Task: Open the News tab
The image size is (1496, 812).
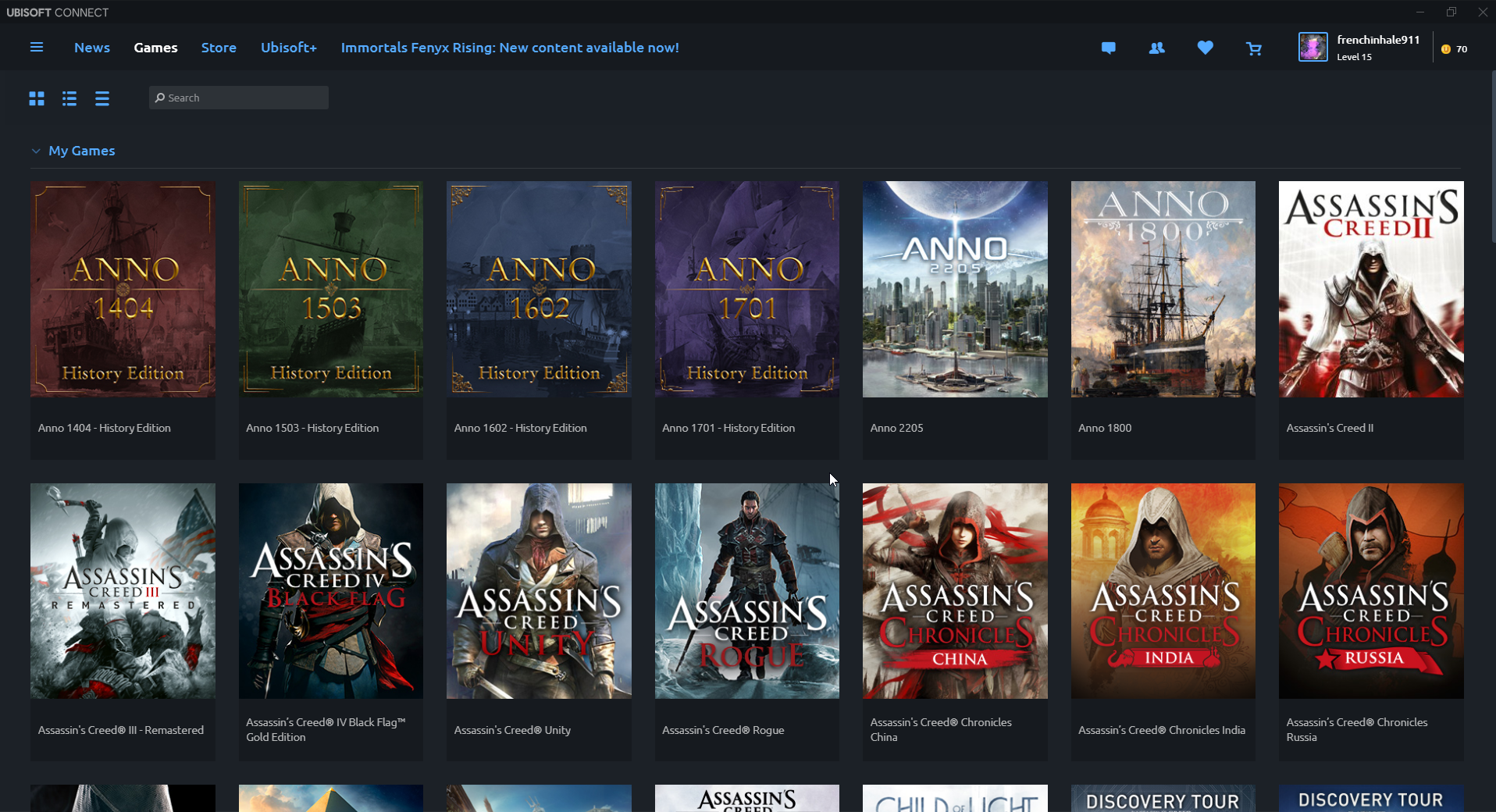Action: (x=92, y=48)
